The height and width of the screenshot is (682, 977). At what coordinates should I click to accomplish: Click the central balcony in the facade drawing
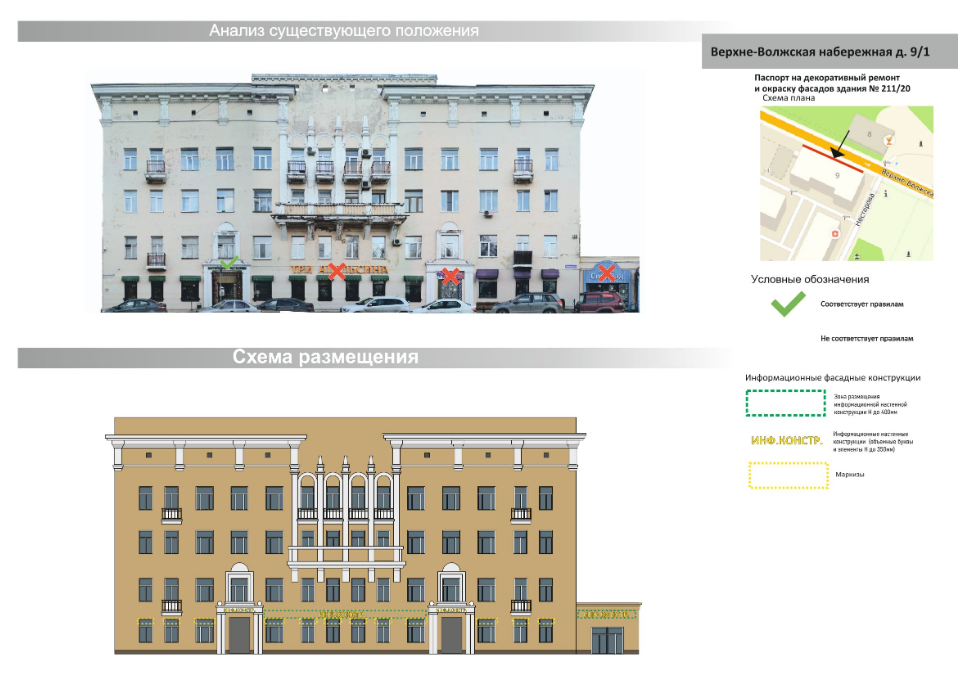tap(346, 554)
